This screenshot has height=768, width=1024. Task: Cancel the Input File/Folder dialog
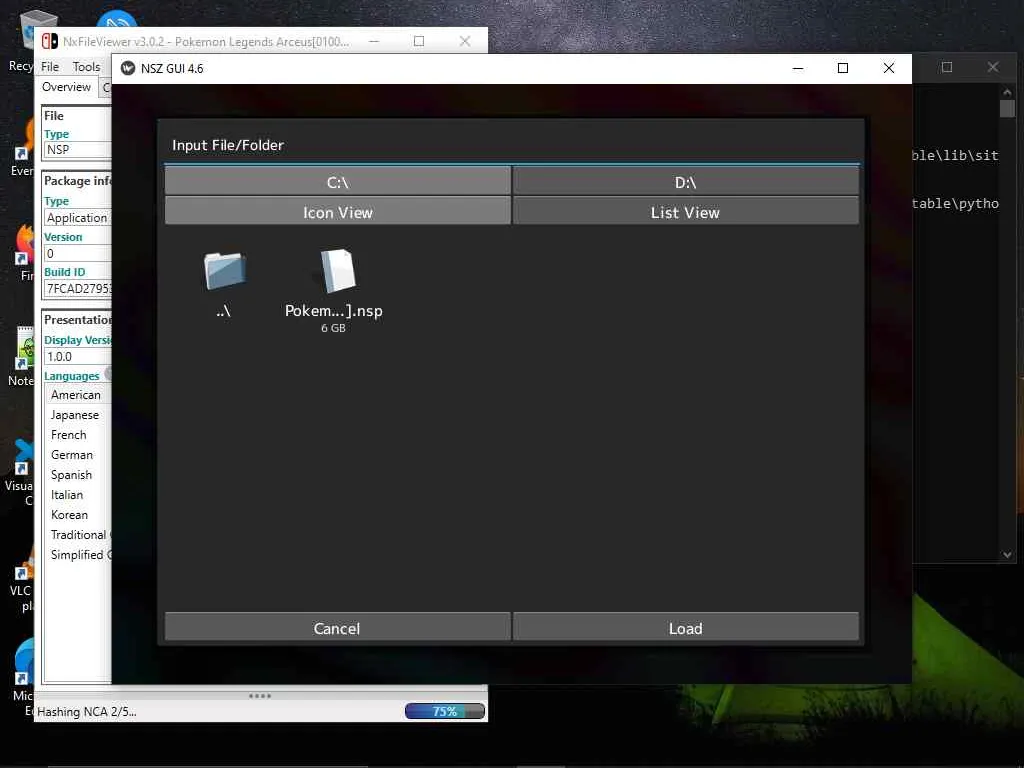pyautogui.click(x=338, y=627)
